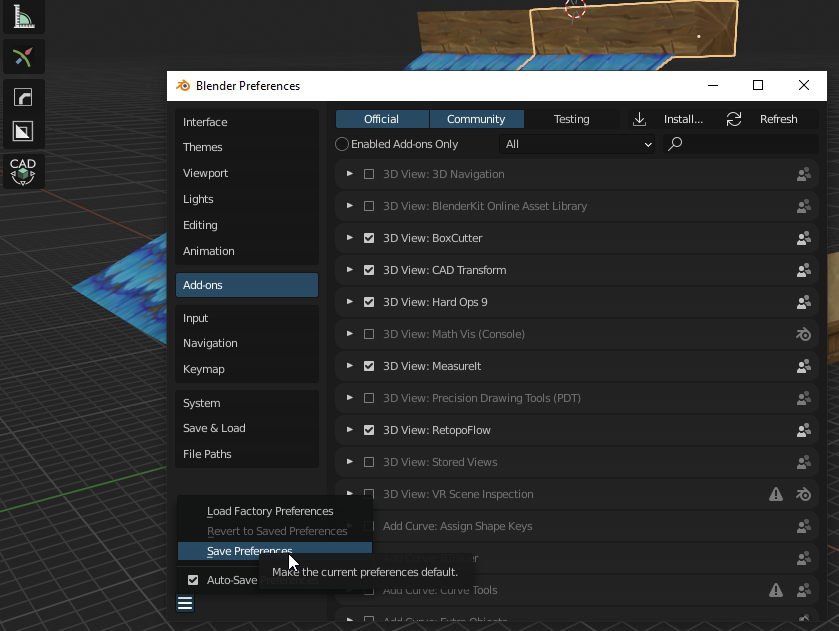Expand the BlenderKit add-on details
Viewport: 839px width, 631px height.
[349, 206]
